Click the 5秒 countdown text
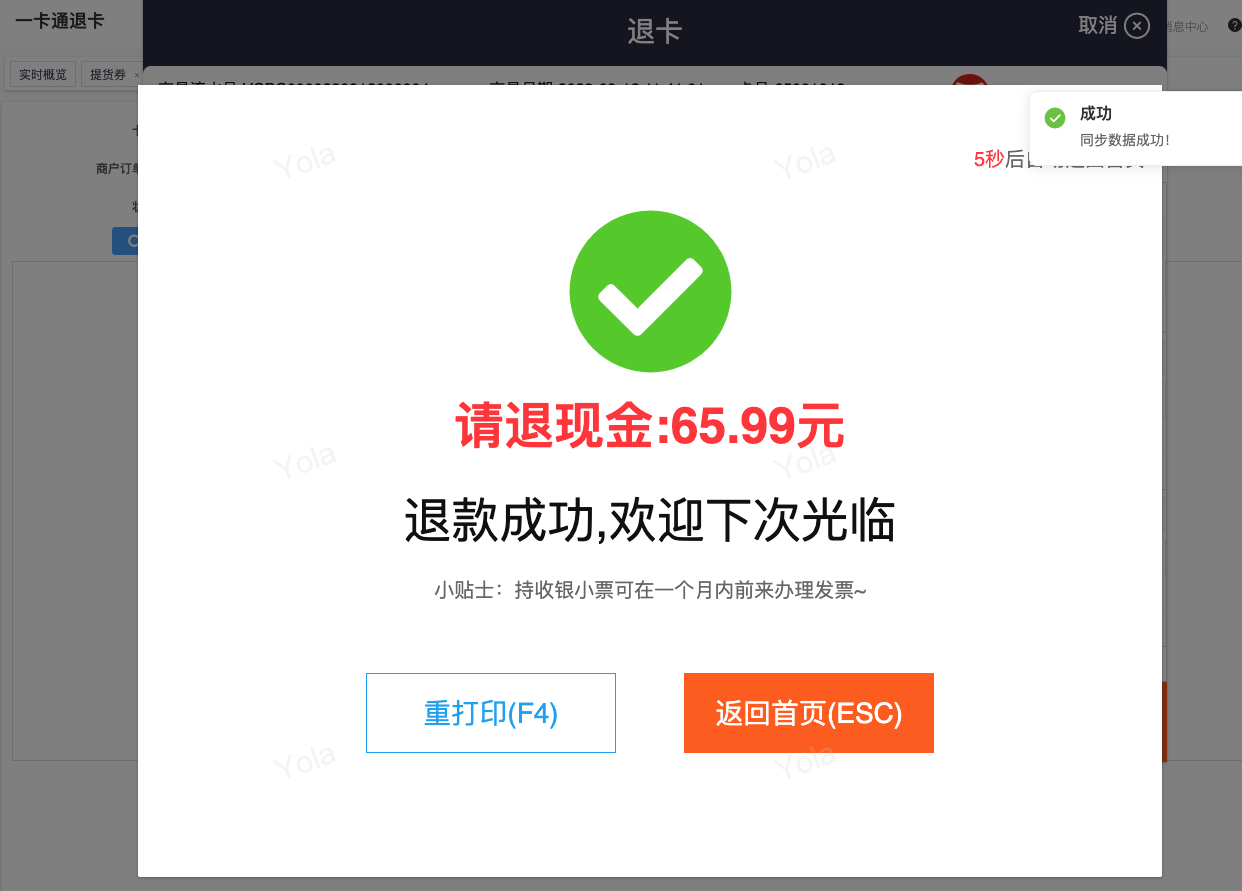This screenshot has width=1242, height=891. click(x=988, y=158)
